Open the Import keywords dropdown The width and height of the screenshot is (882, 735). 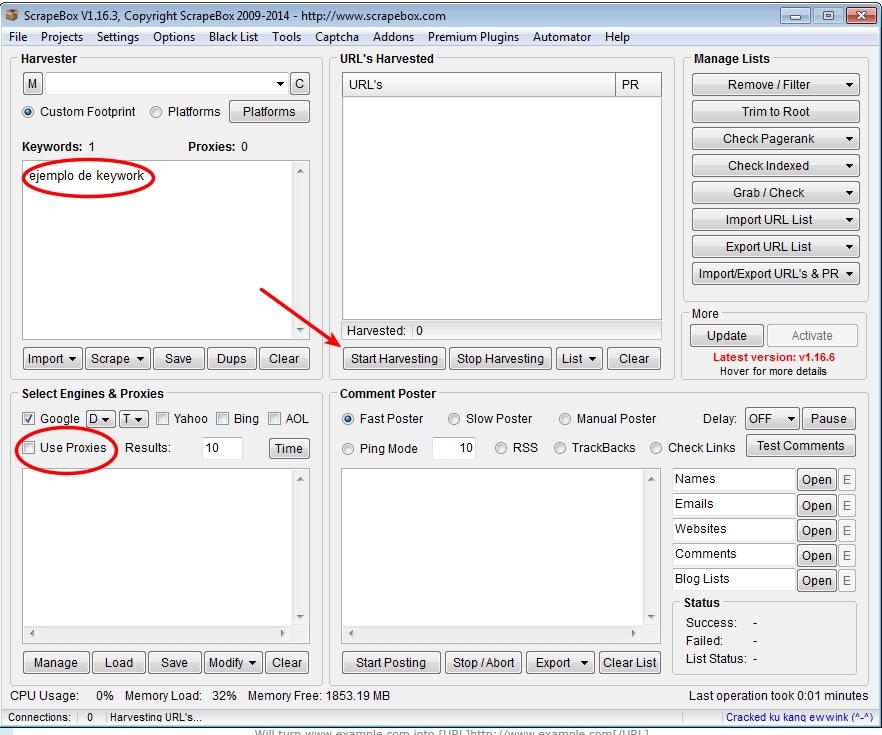pyautogui.click(x=52, y=358)
